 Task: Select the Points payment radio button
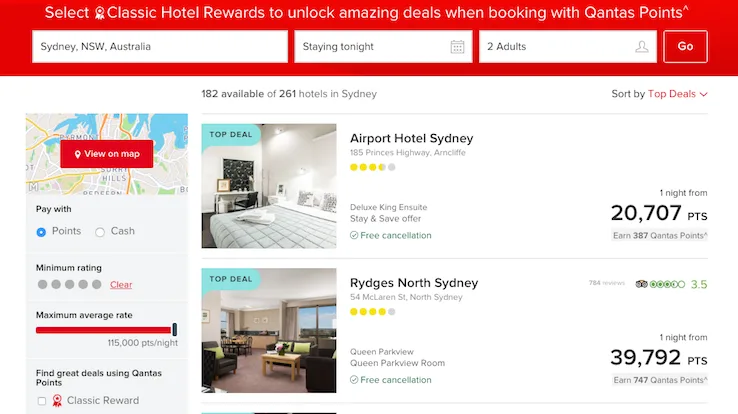pos(41,232)
